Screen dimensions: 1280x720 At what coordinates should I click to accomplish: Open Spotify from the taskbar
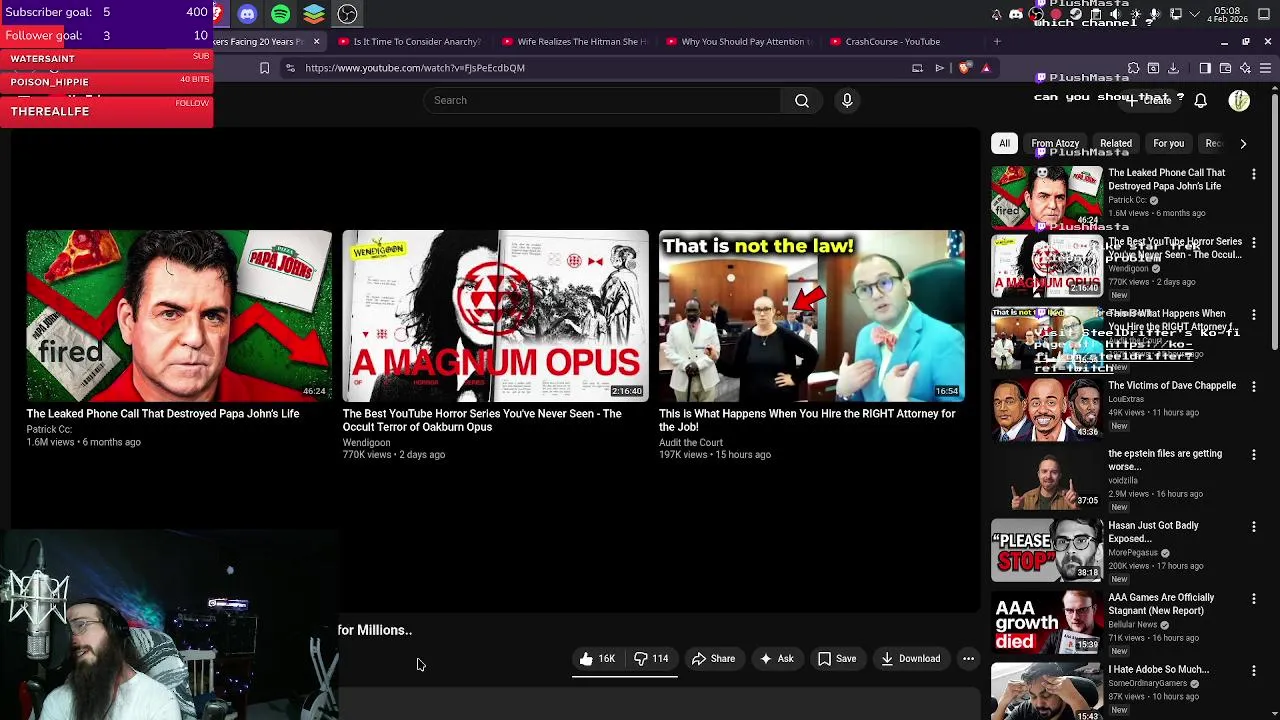280,14
